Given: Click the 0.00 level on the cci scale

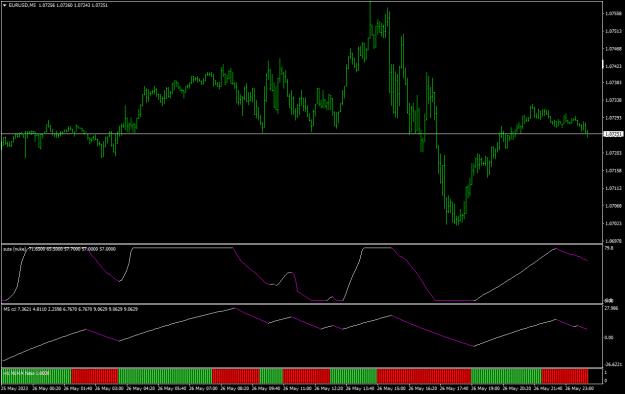Looking at the screenshot, I should pyautogui.click(x=609, y=338).
